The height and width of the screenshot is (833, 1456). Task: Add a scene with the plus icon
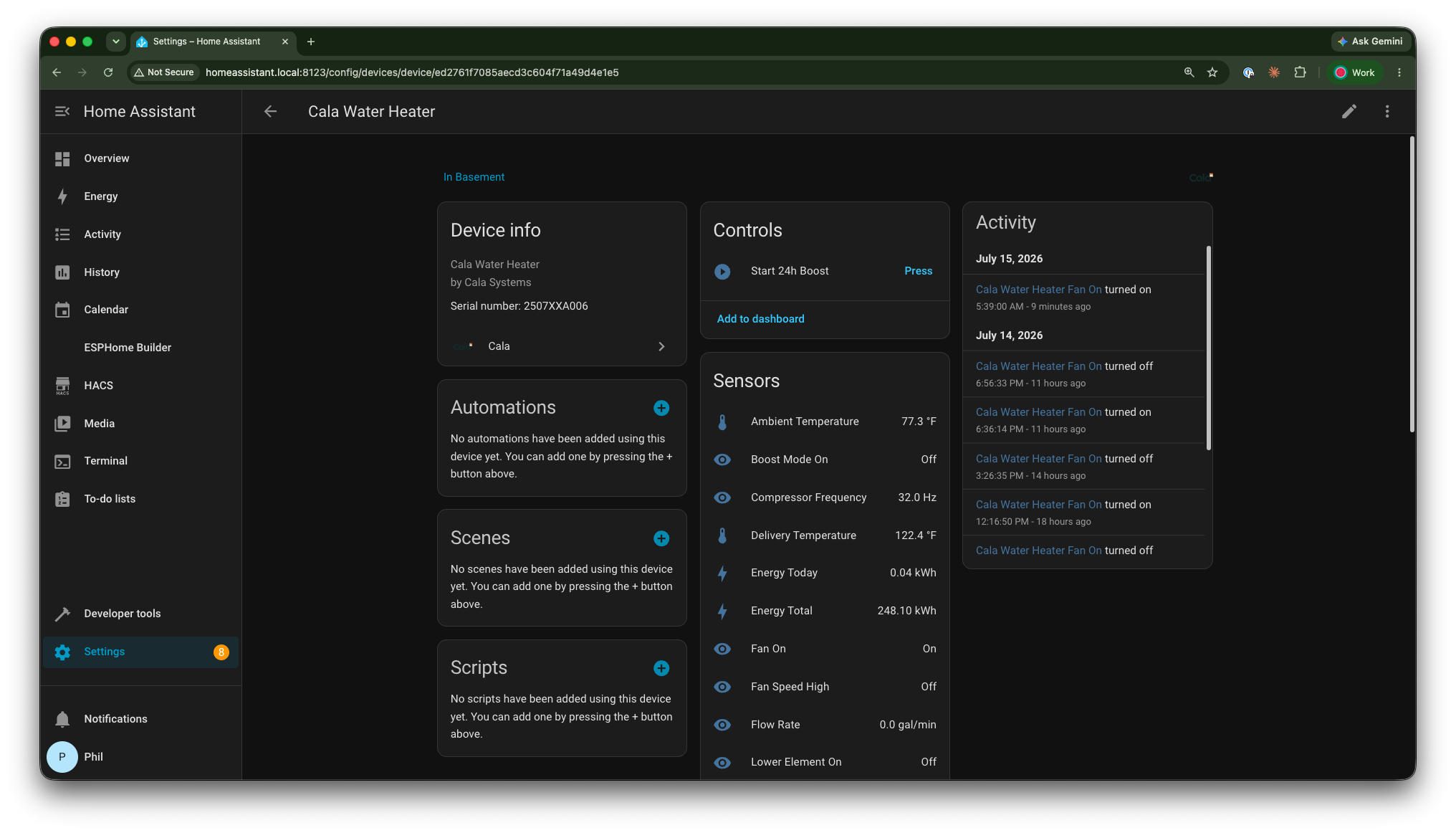[661, 538]
